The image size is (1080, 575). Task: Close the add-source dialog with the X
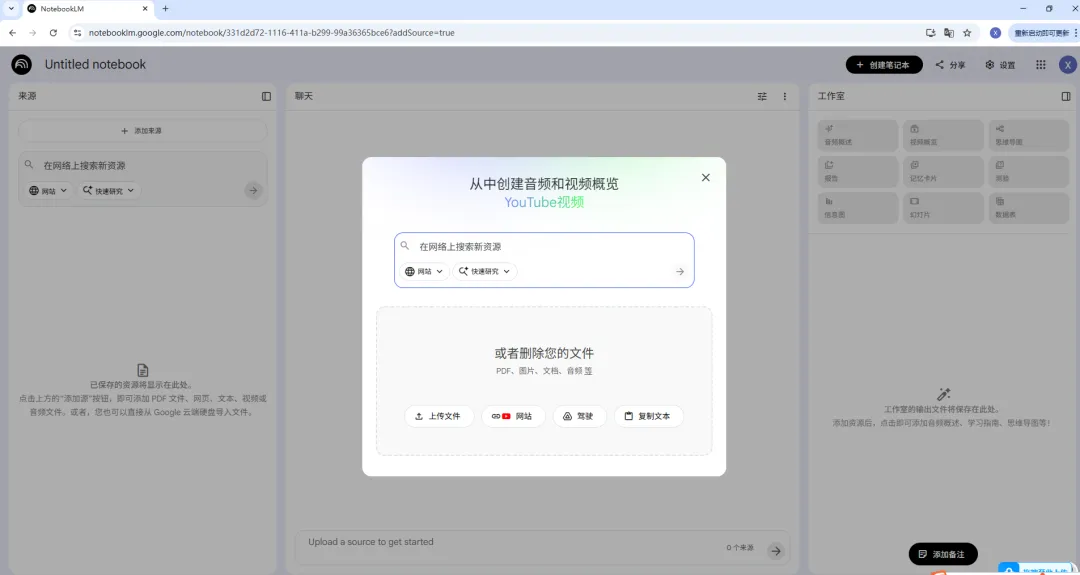[705, 178]
